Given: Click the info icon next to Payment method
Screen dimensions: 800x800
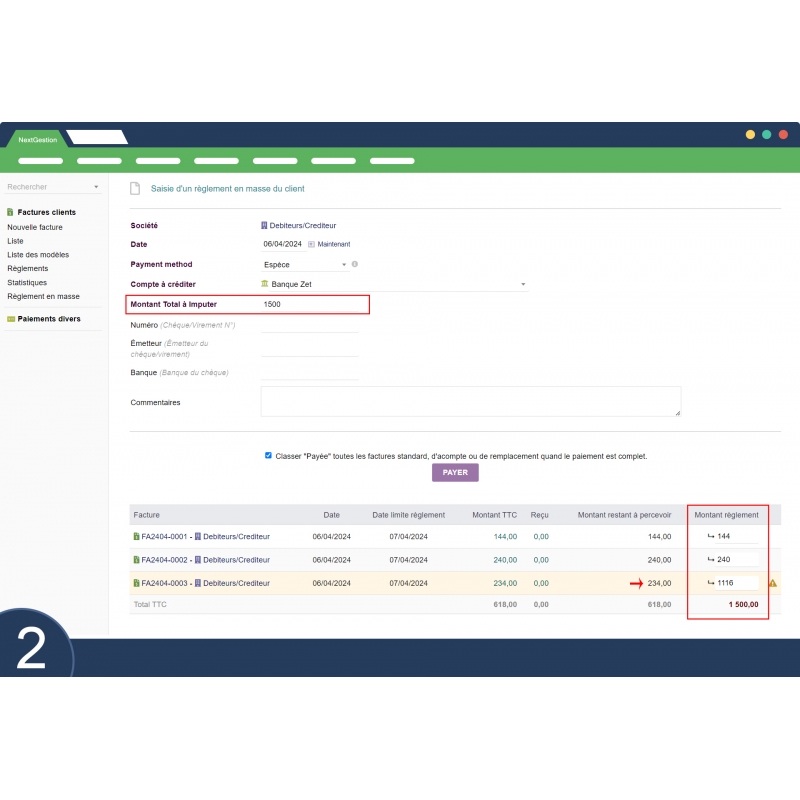Looking at the screenshot, I should click(355, 264).
